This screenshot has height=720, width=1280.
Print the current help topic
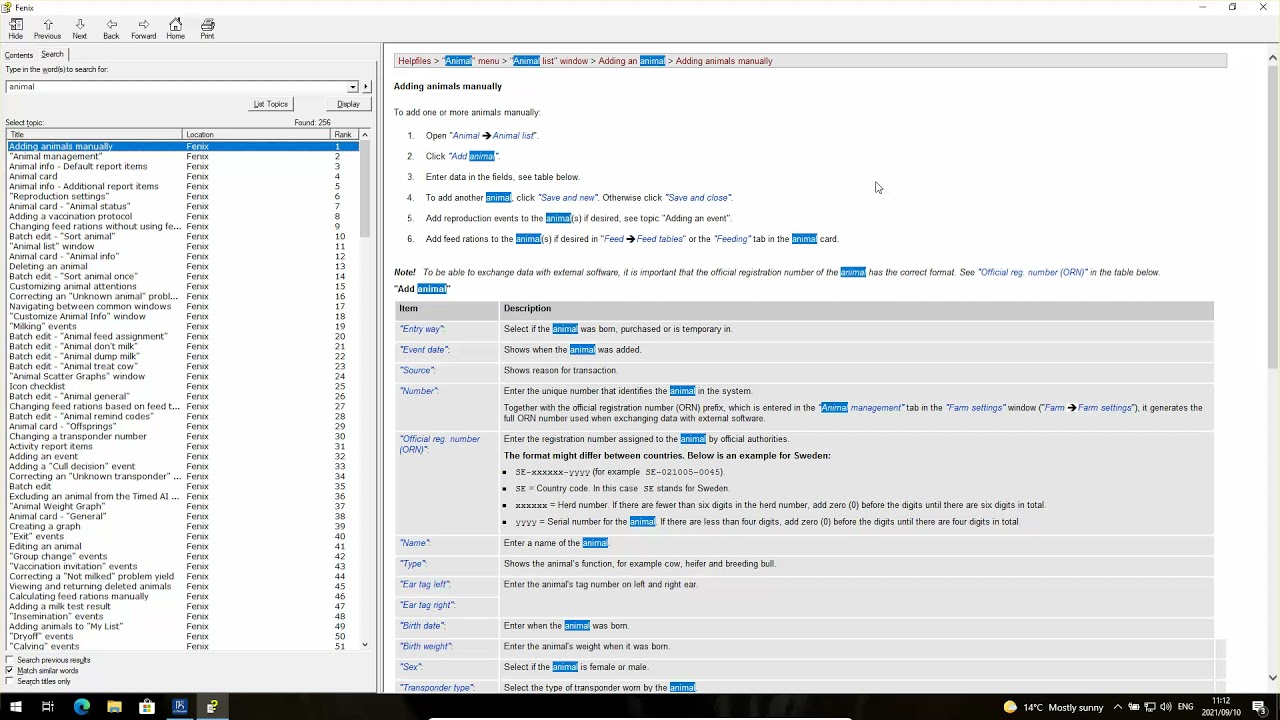207,29
